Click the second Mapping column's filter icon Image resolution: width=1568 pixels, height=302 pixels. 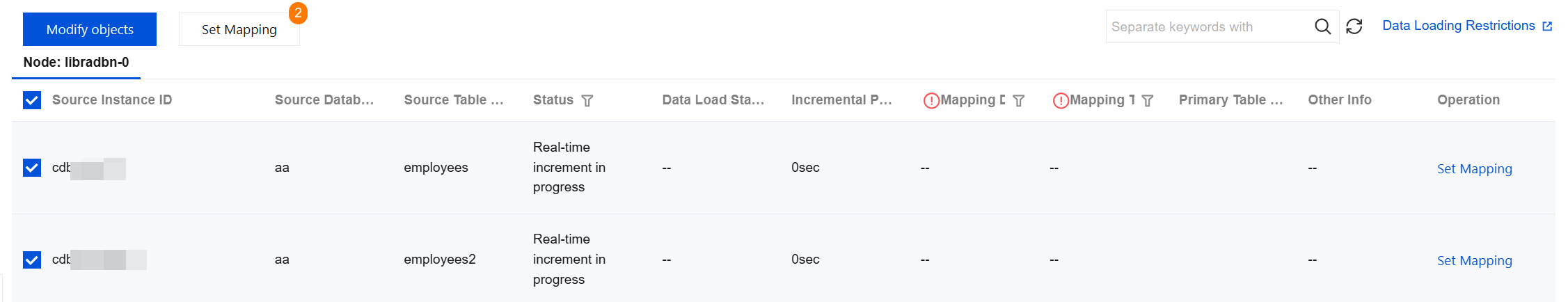click(x=1148, y=100)
